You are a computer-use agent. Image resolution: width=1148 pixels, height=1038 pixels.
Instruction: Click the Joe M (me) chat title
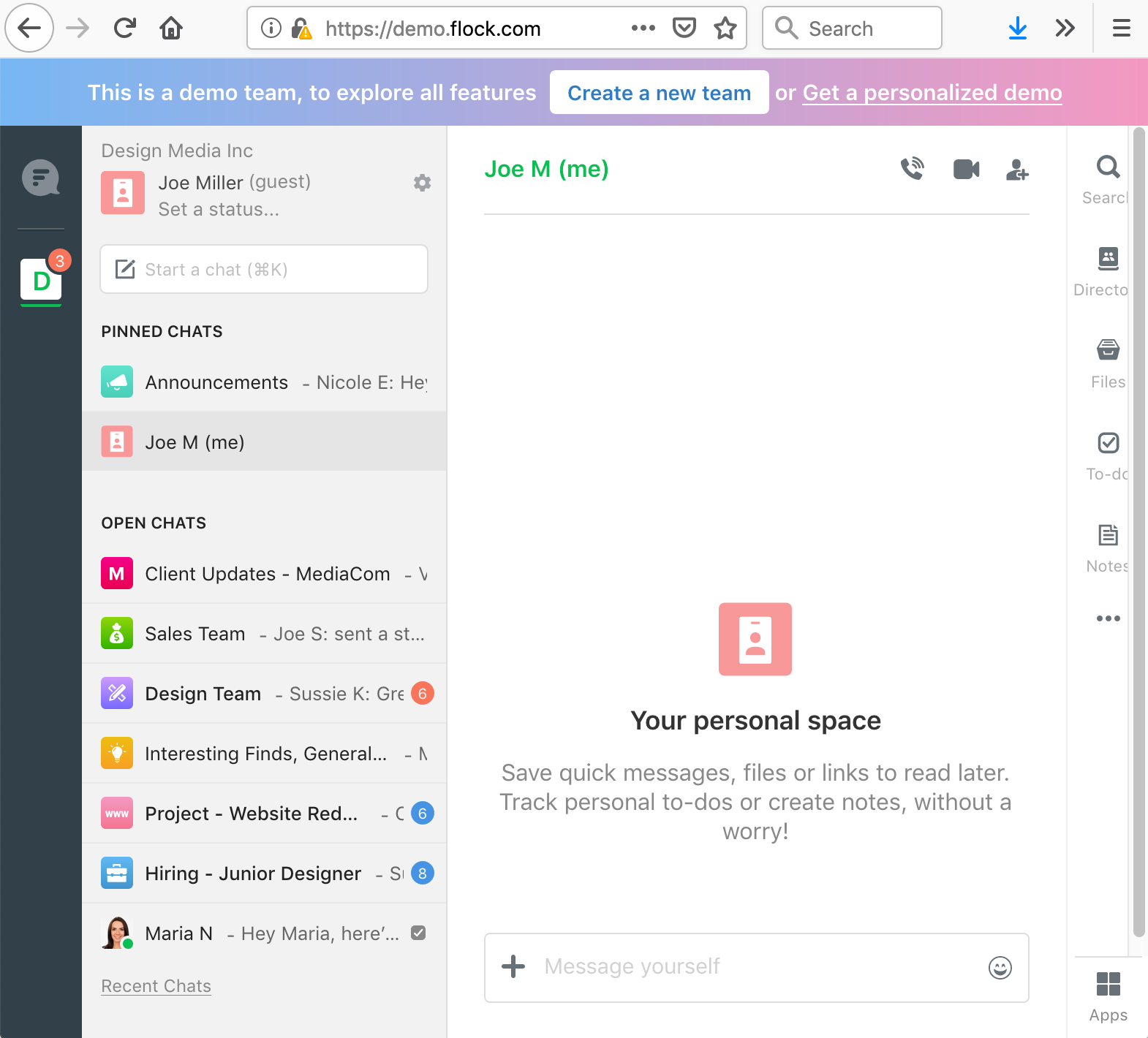coord(546,169)
